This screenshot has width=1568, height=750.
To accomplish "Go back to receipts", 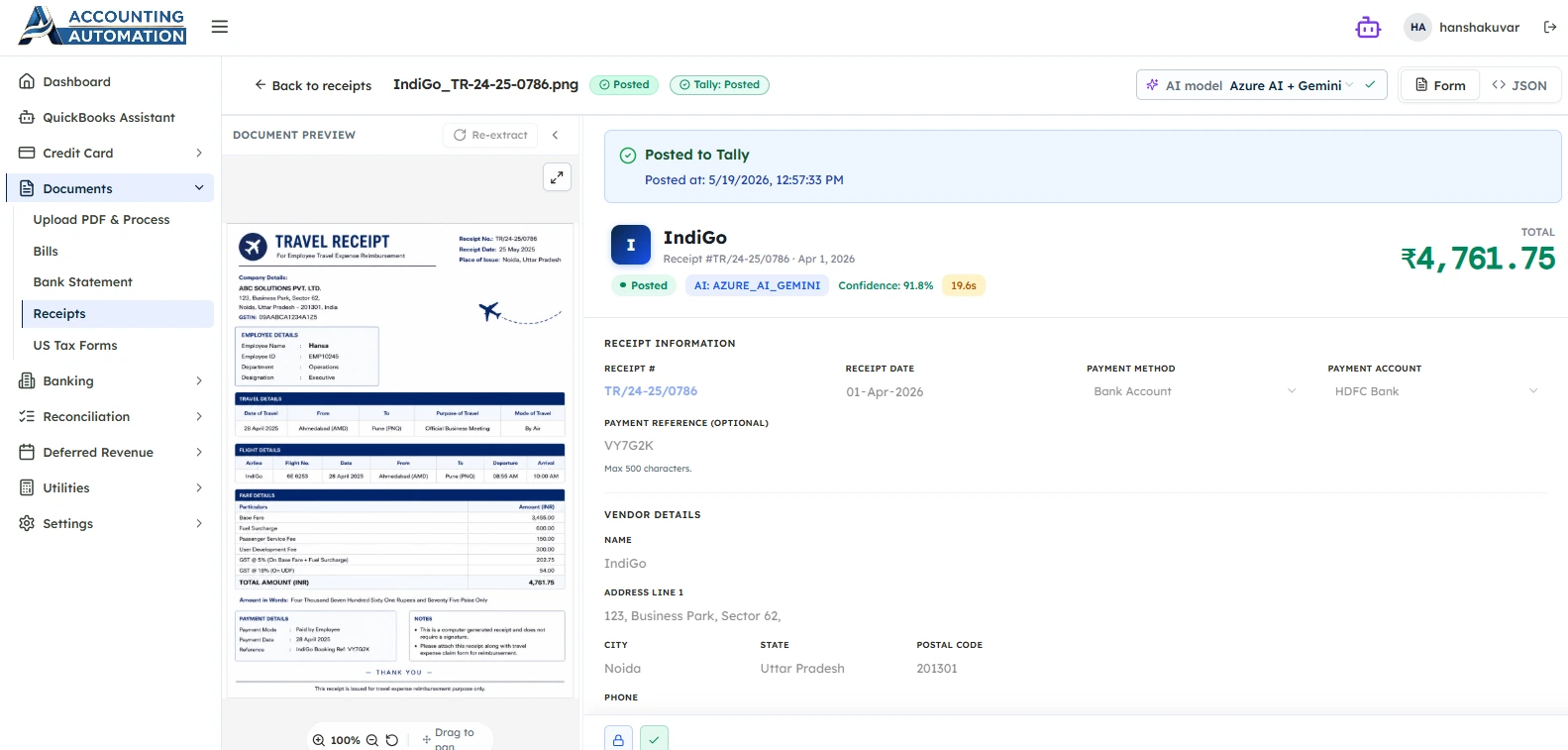I will pyautogui.click(x=313, y=85).
